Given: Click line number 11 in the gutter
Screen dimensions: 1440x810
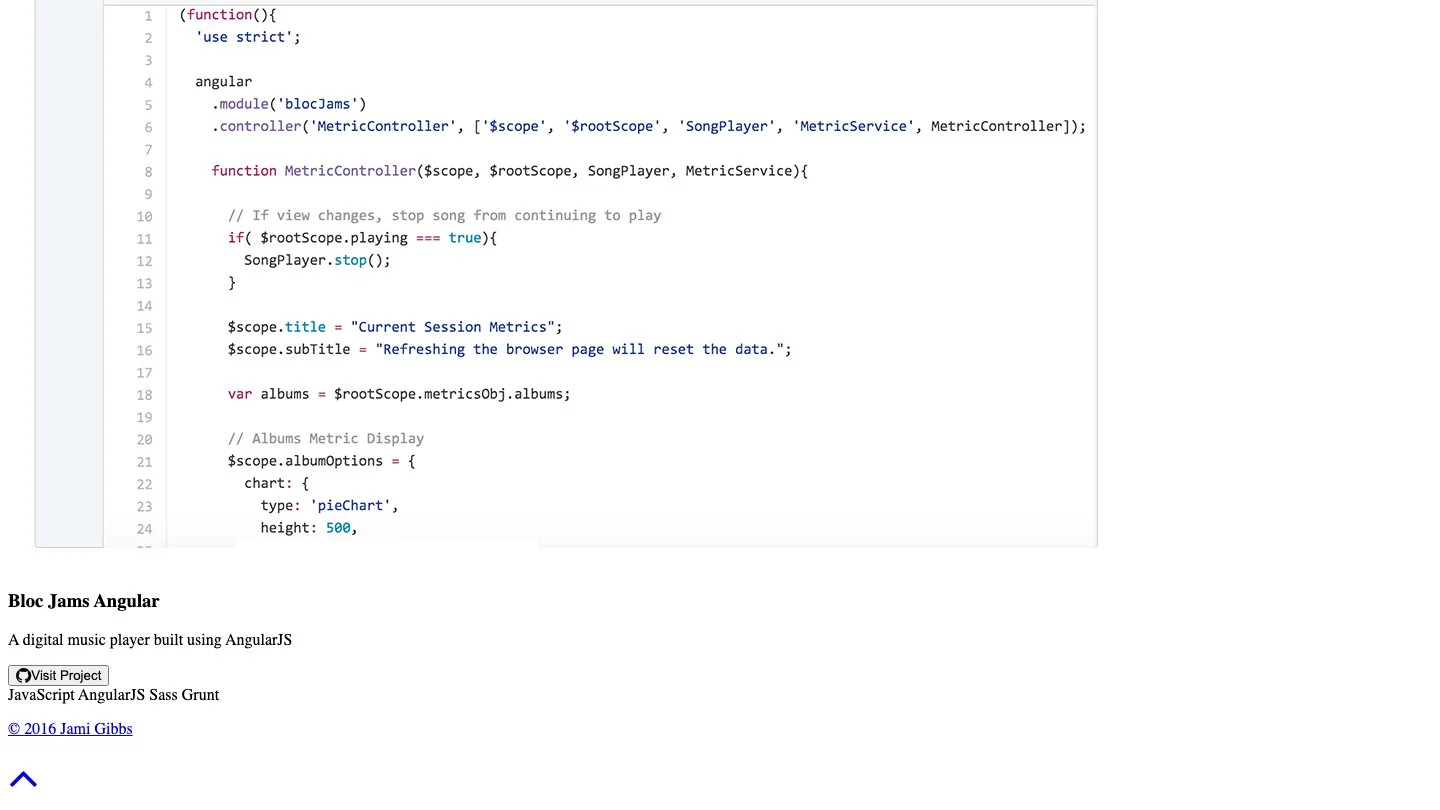Looking at the screenshot, I should 144,239.
